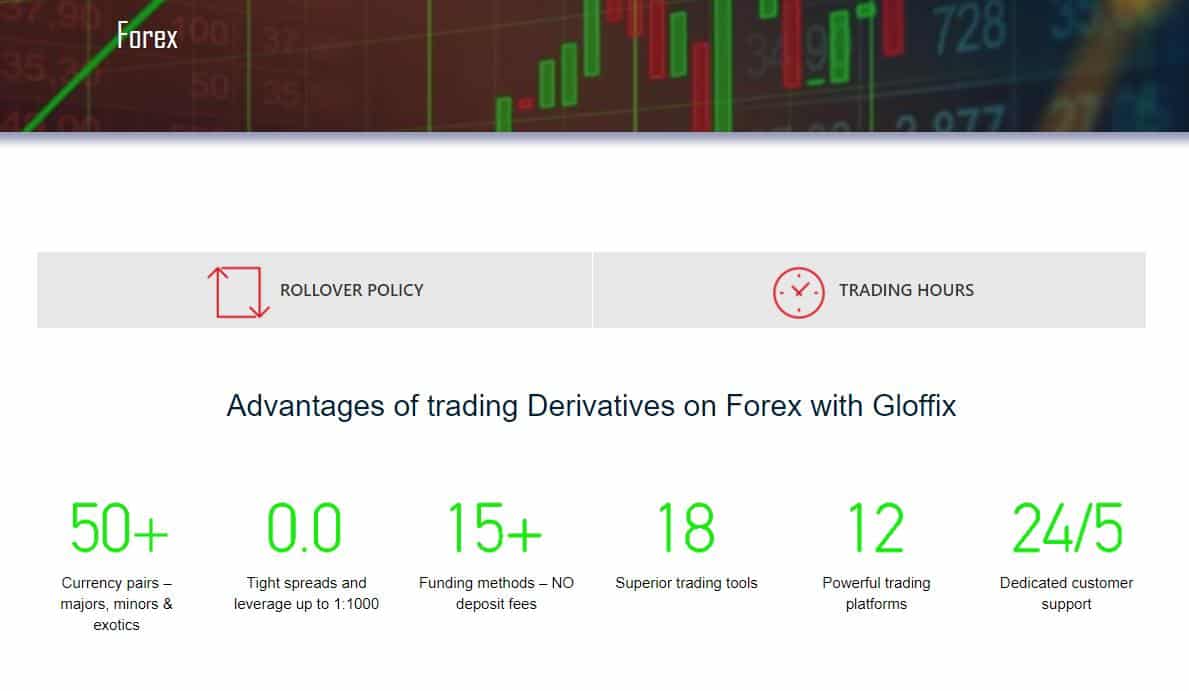Click the Currency pairs description text
This screenshot has height=691, width=1189.
point(117,604)
